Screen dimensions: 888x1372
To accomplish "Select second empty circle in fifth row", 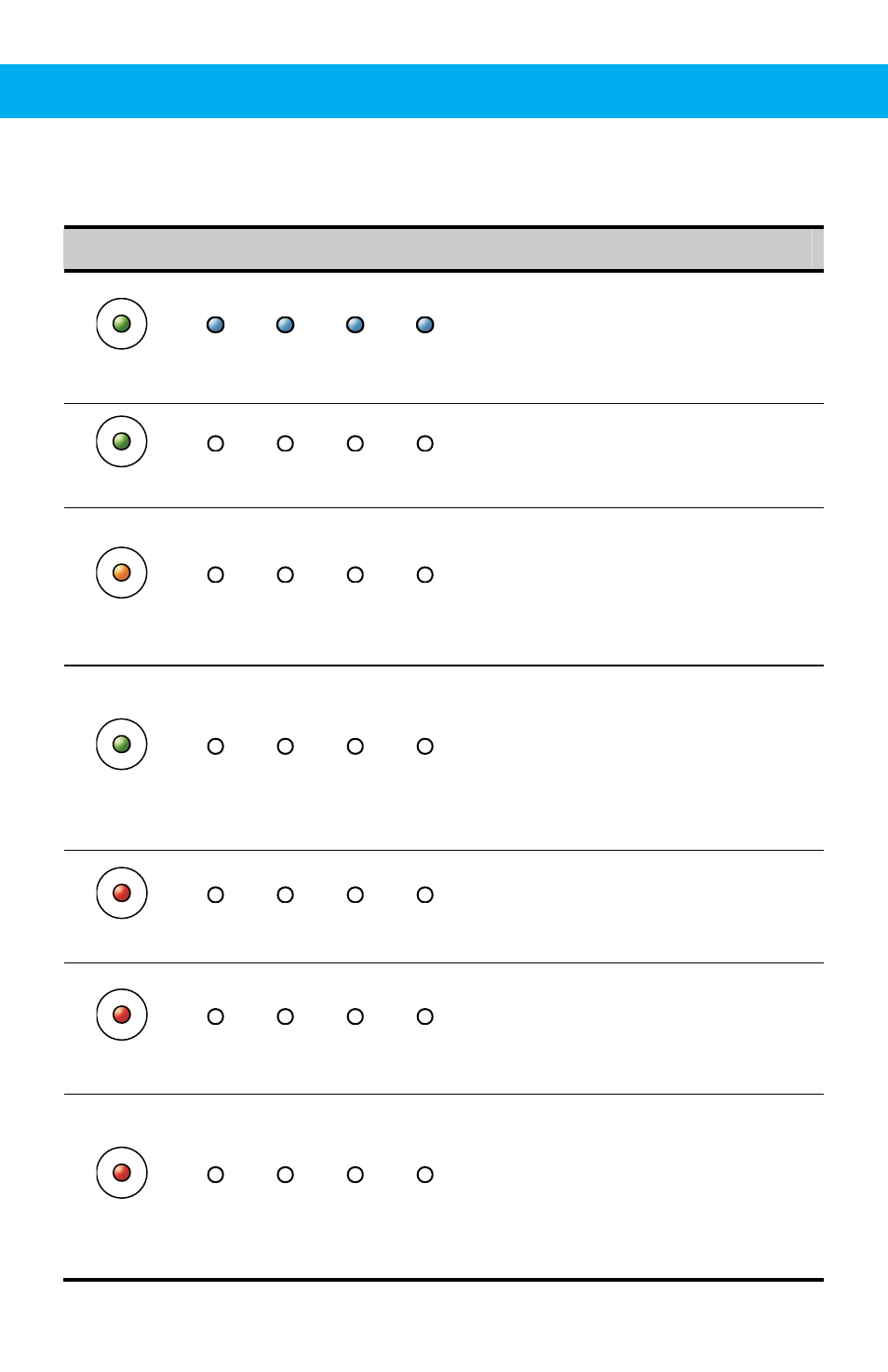I will (x=286, y=894).
